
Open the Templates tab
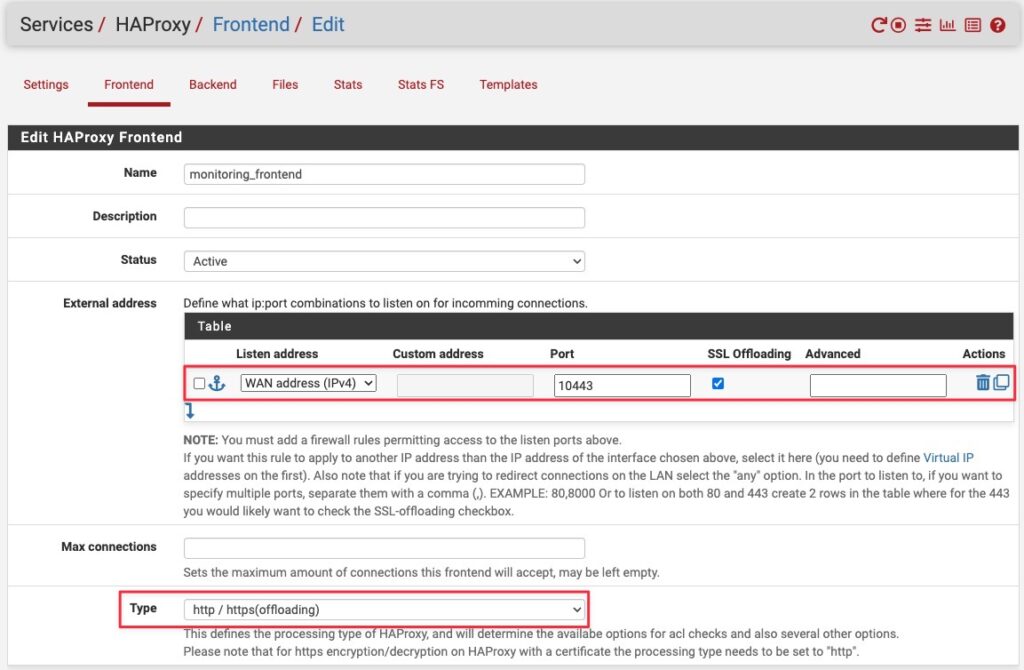508,84
